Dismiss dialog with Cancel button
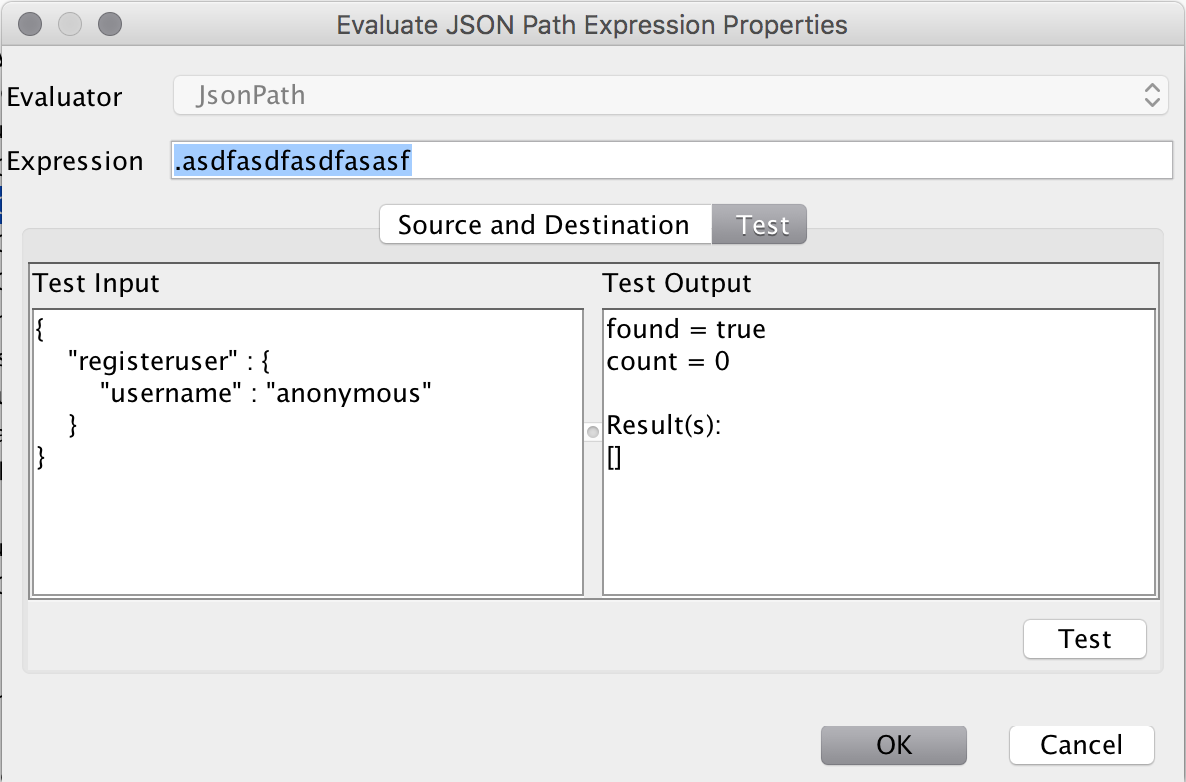1186x782 pixels. 1081,745
